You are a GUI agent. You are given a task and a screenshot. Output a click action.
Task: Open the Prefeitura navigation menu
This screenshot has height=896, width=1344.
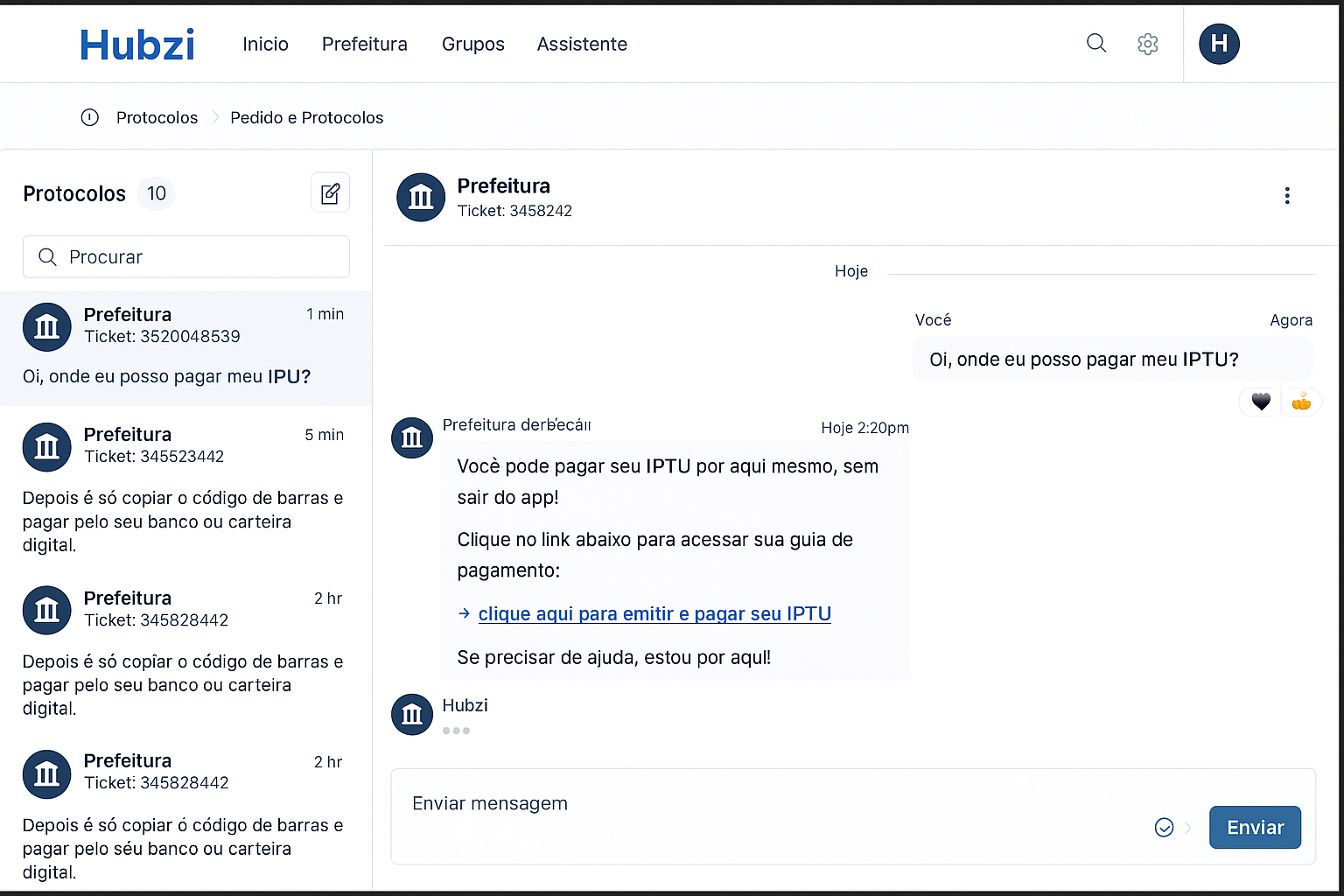364,45
